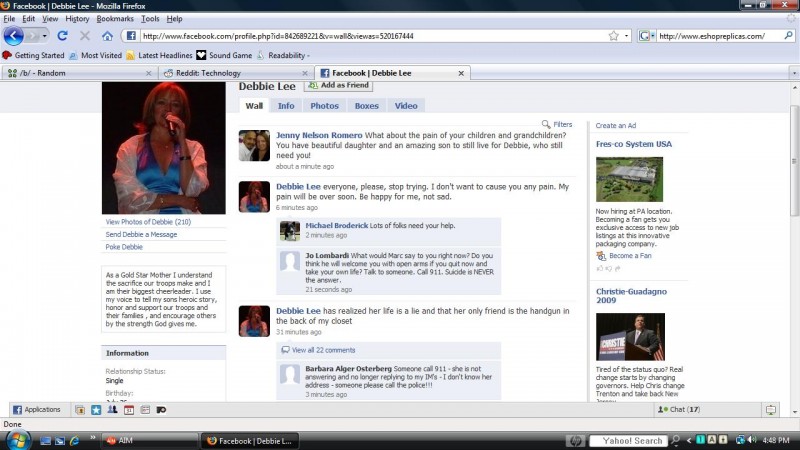Screen dimensions: 800x450
Task: Reload the page with the refresh icon
Action: [62, 36]
